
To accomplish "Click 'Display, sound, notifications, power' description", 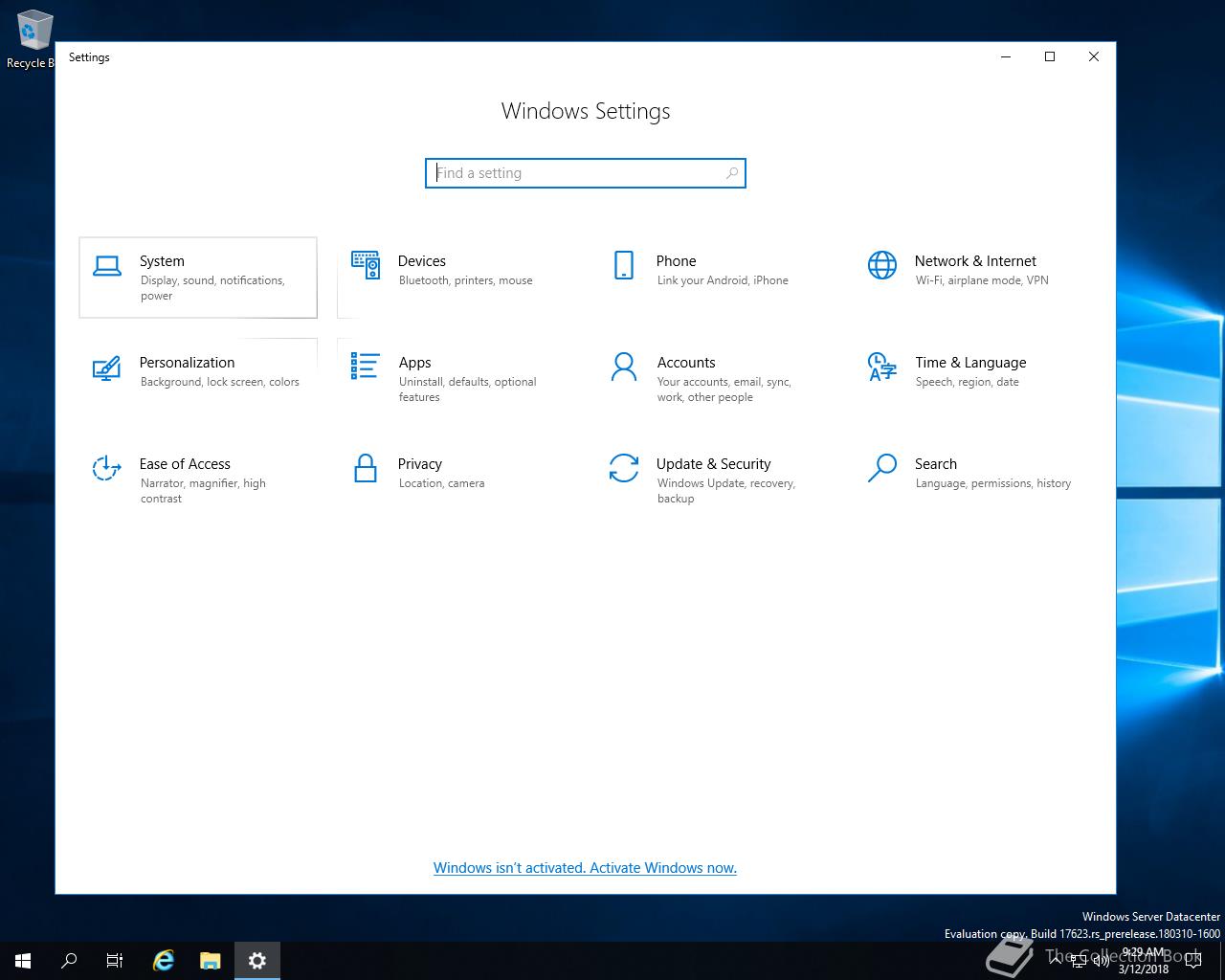I will [212, 288].
